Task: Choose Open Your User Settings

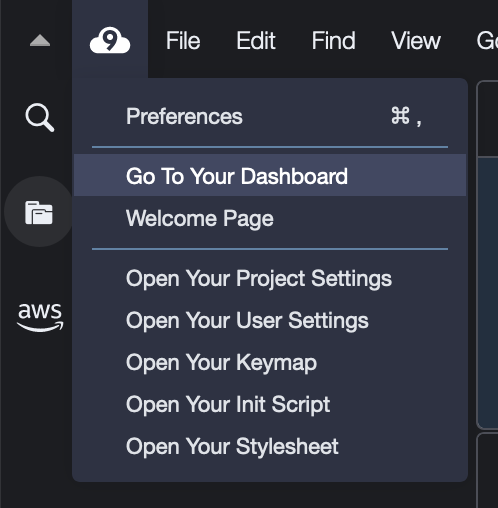Action: point(270,320)
